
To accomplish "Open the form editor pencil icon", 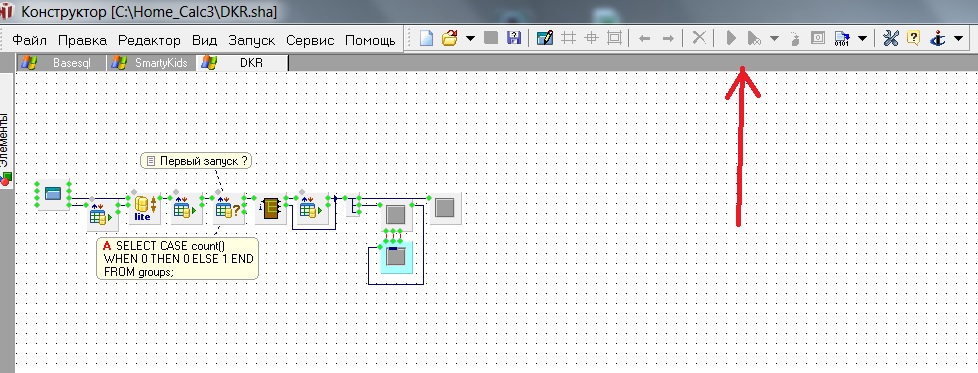I will [x=545, y=39].
